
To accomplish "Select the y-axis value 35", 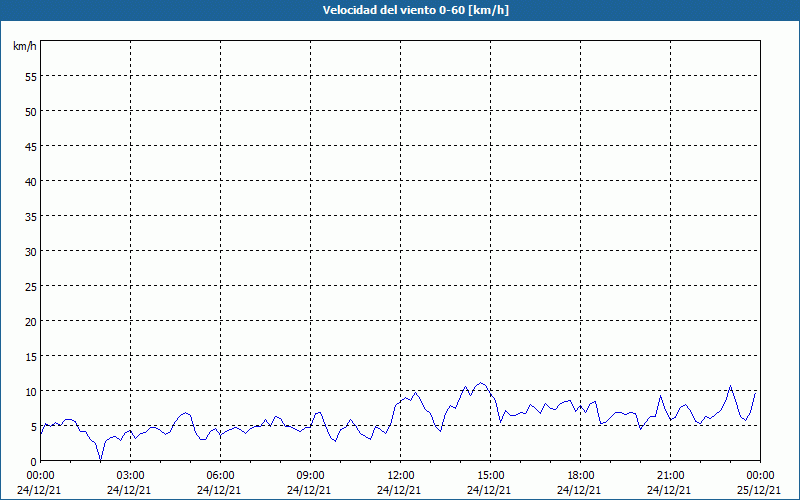I will click(x=31, y=217).
